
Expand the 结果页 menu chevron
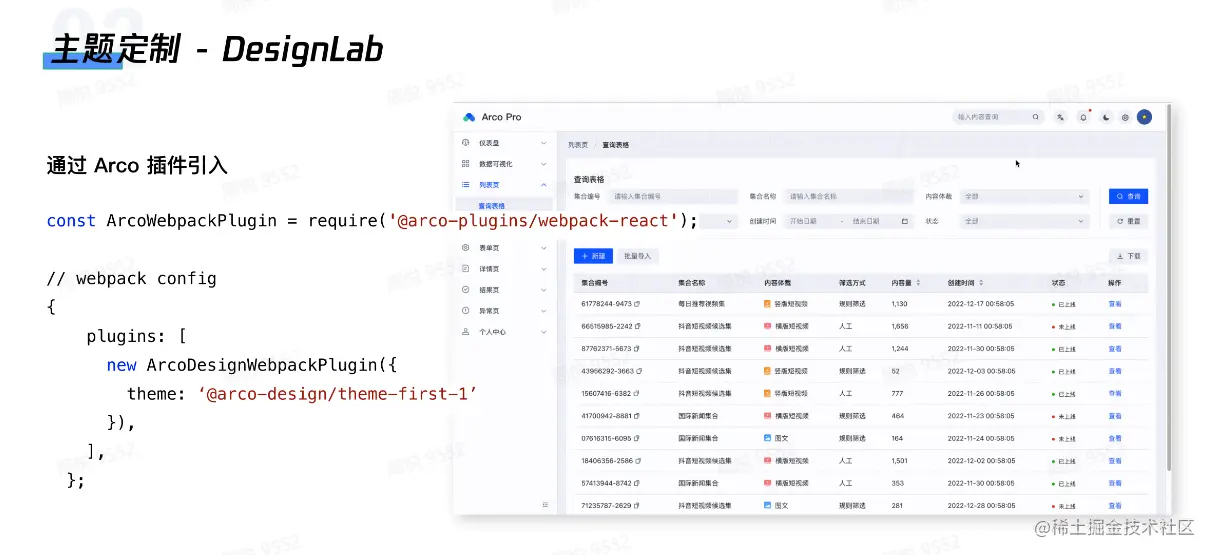coord(544,289)
